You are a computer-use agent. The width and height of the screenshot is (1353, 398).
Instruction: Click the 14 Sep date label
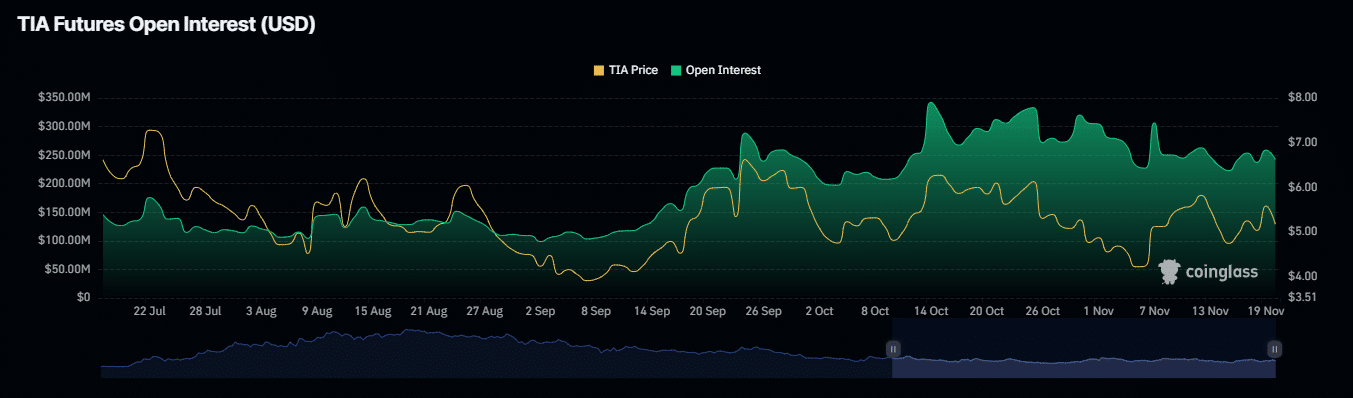(x=653, y=311)
